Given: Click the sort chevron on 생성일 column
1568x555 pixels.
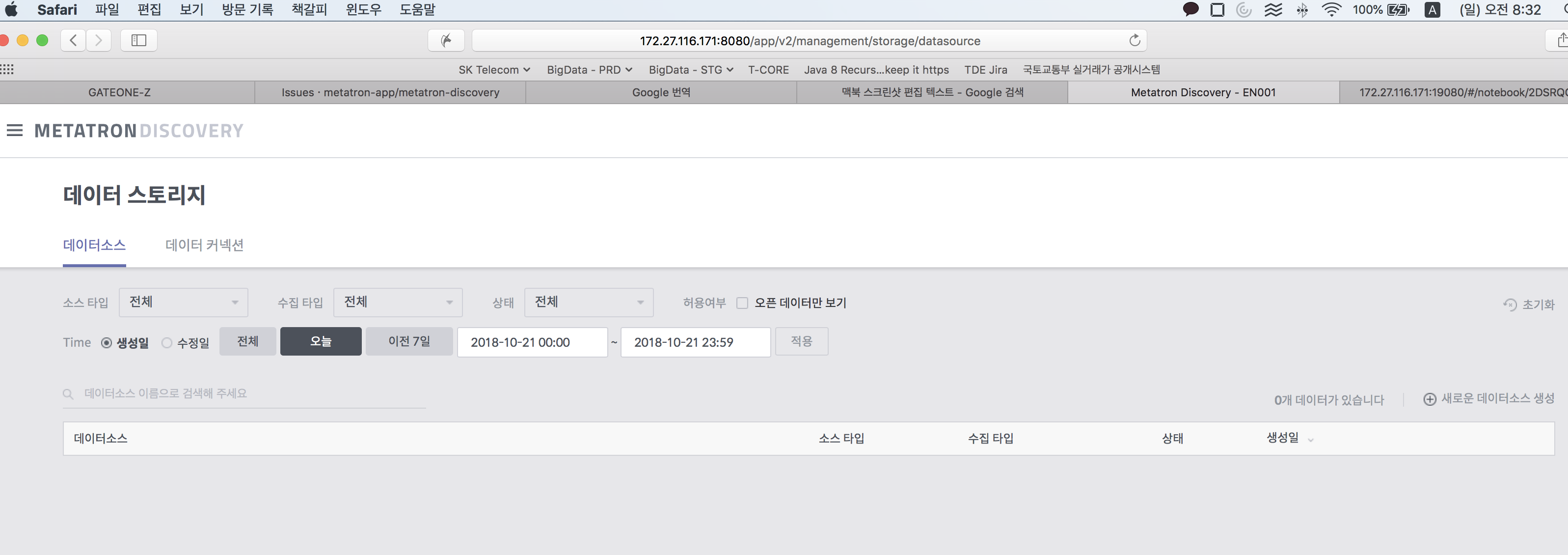Looking at the screenshot, I should click(x=1311, y=439).
